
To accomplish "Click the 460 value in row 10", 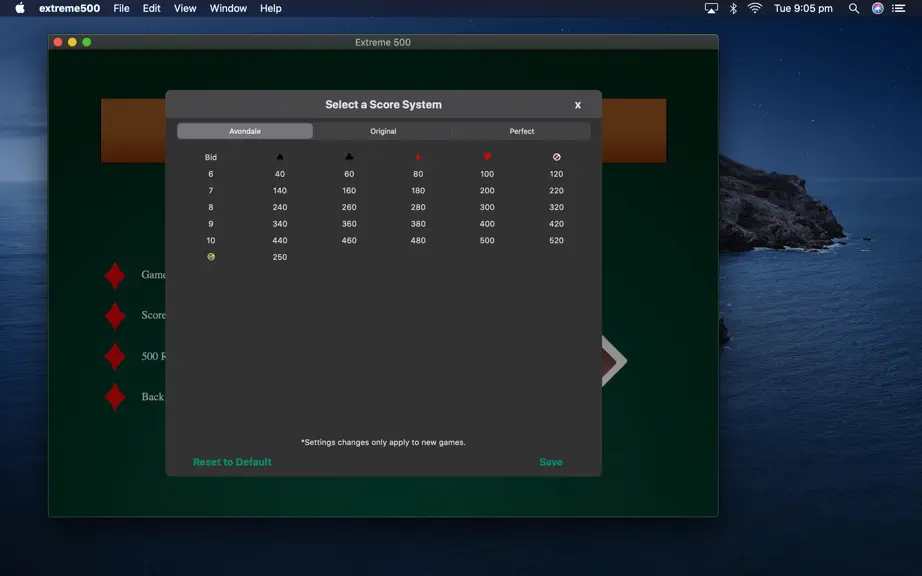I will [349, 240].
